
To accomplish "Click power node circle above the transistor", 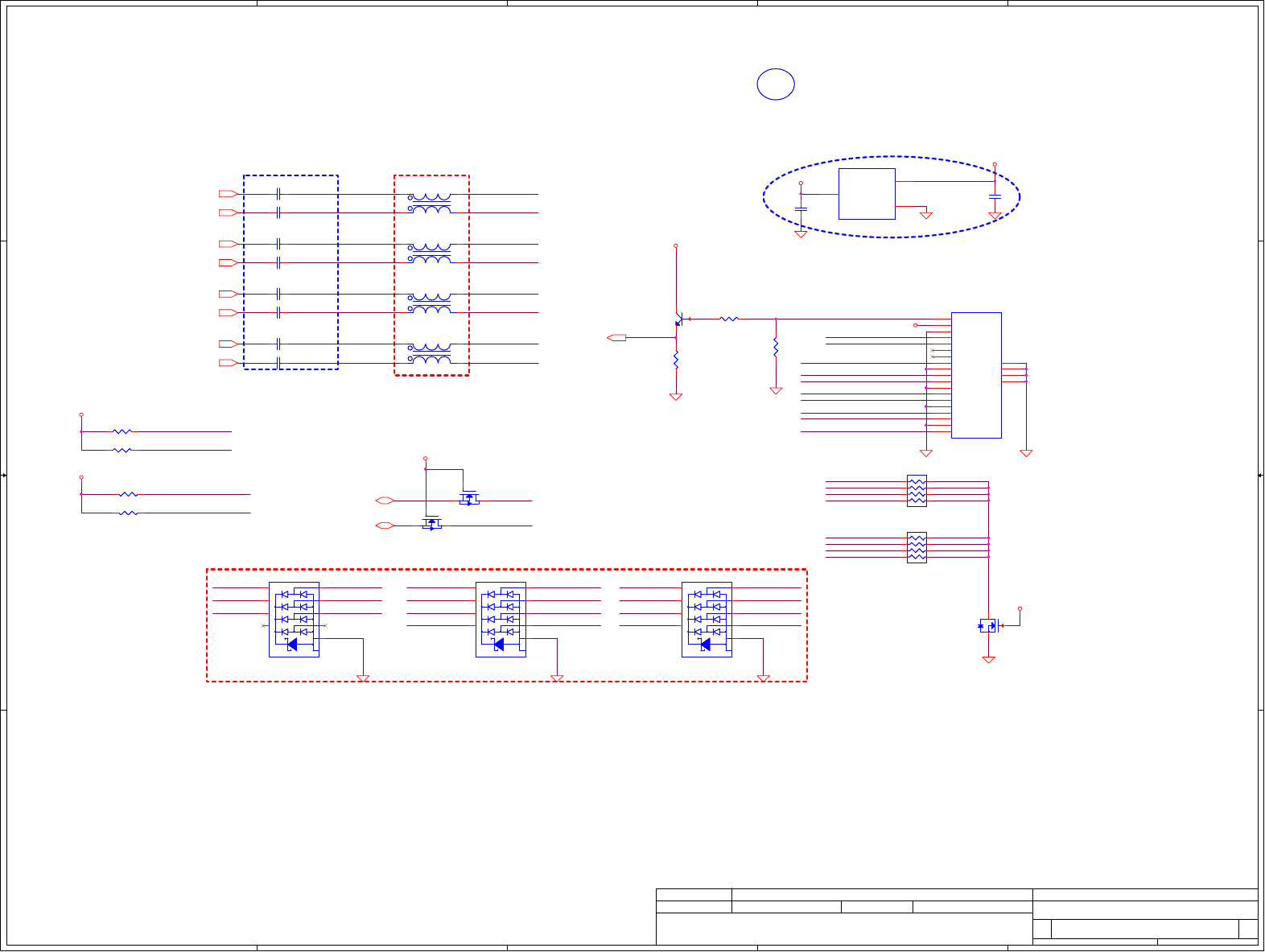I will click(x=676, y=245).
